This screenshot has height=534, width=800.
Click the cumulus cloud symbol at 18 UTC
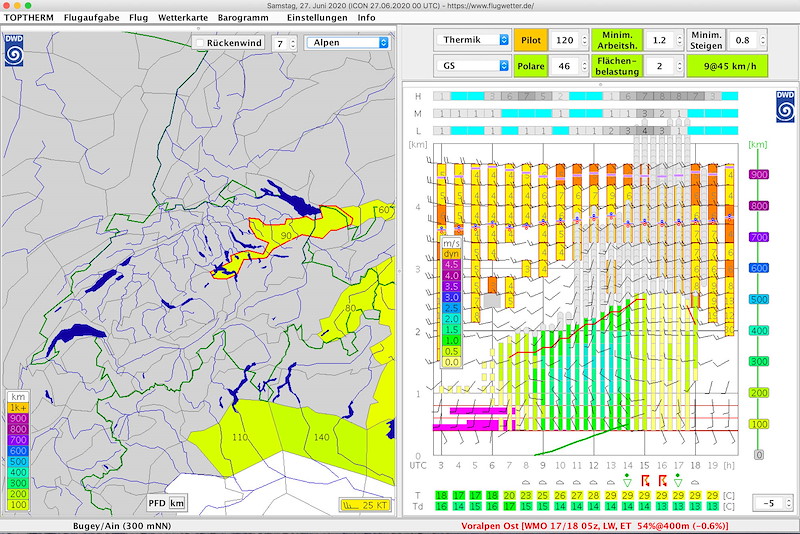coord(695,482)
